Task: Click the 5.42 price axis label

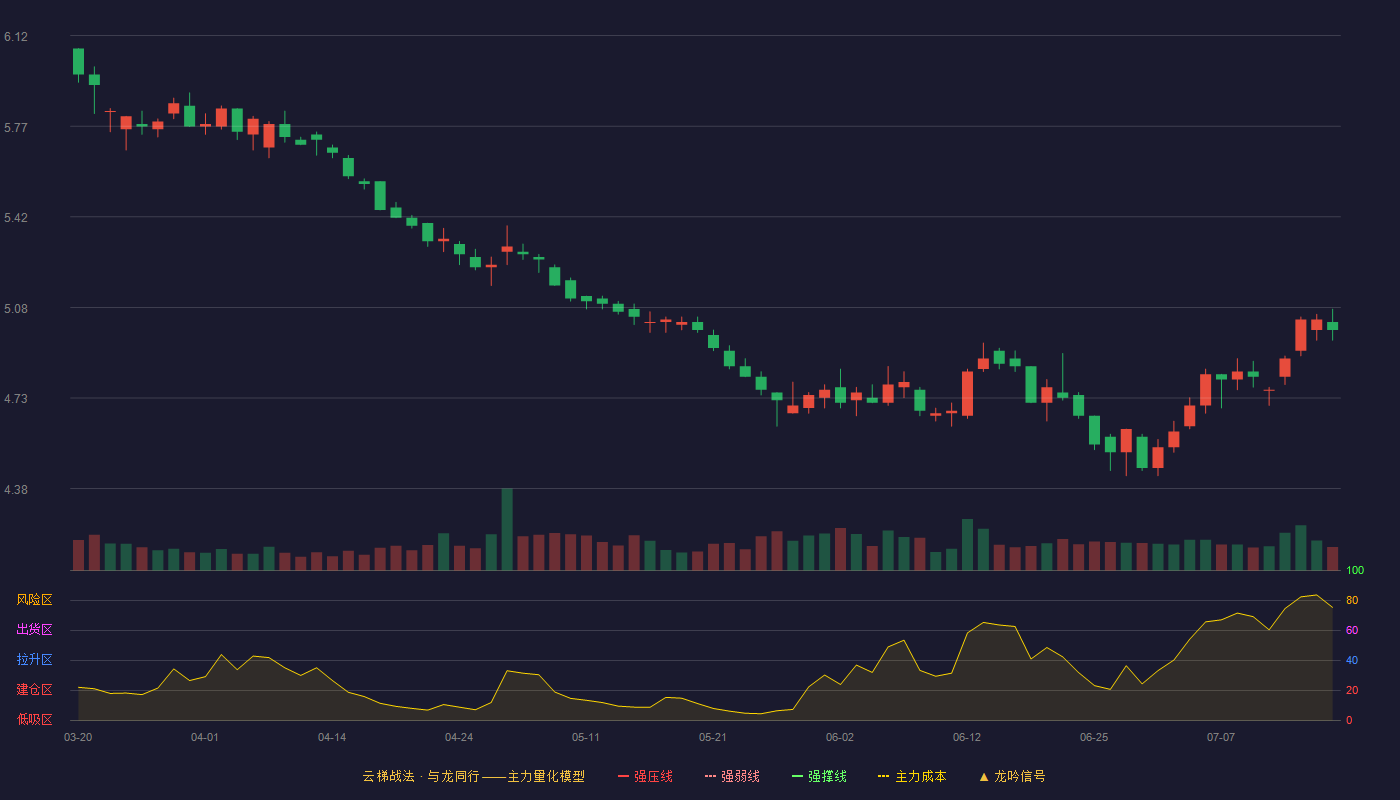Action: [x=16, y=218]
